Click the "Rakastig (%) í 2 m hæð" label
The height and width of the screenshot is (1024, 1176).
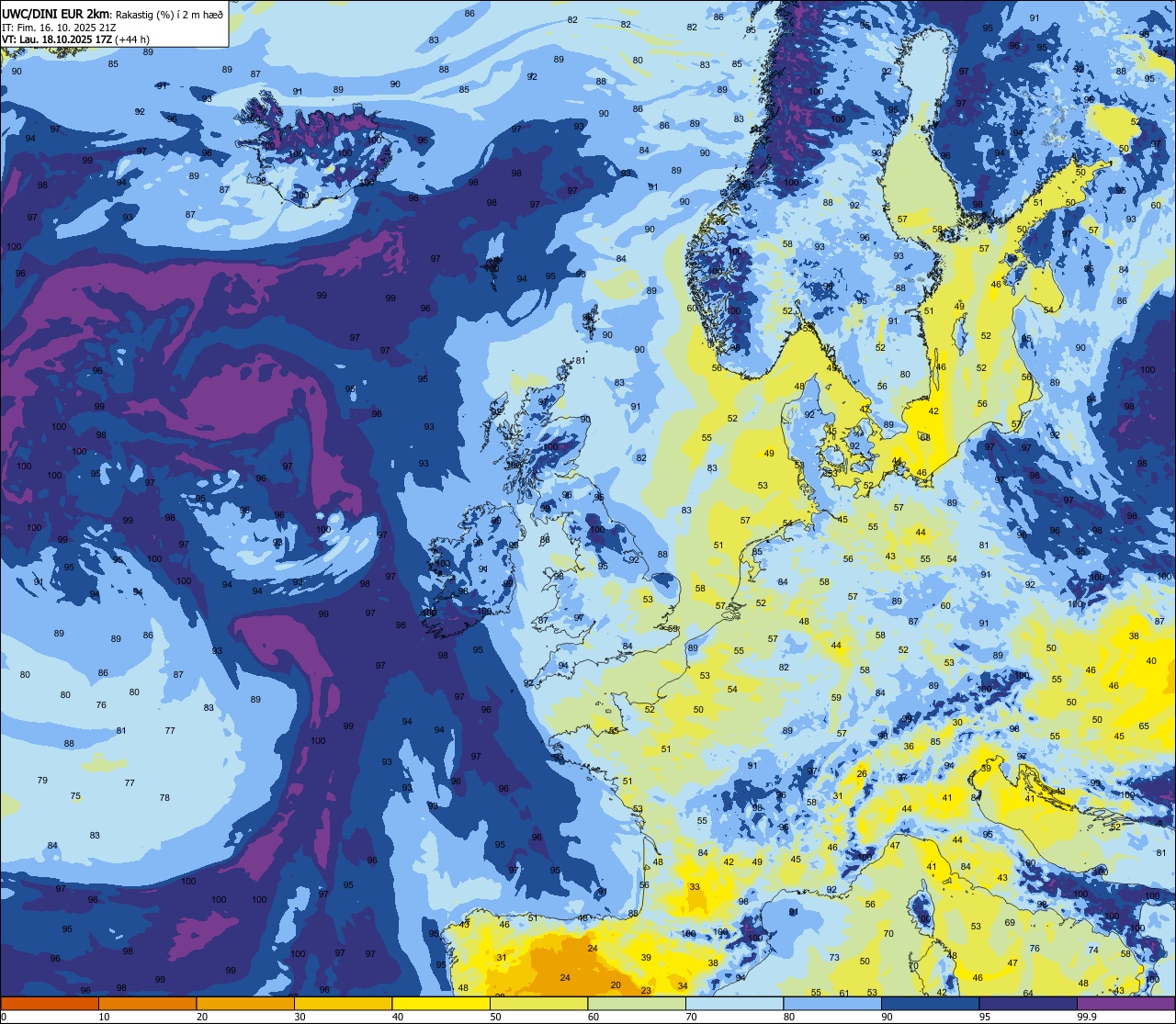coord(167,15)
